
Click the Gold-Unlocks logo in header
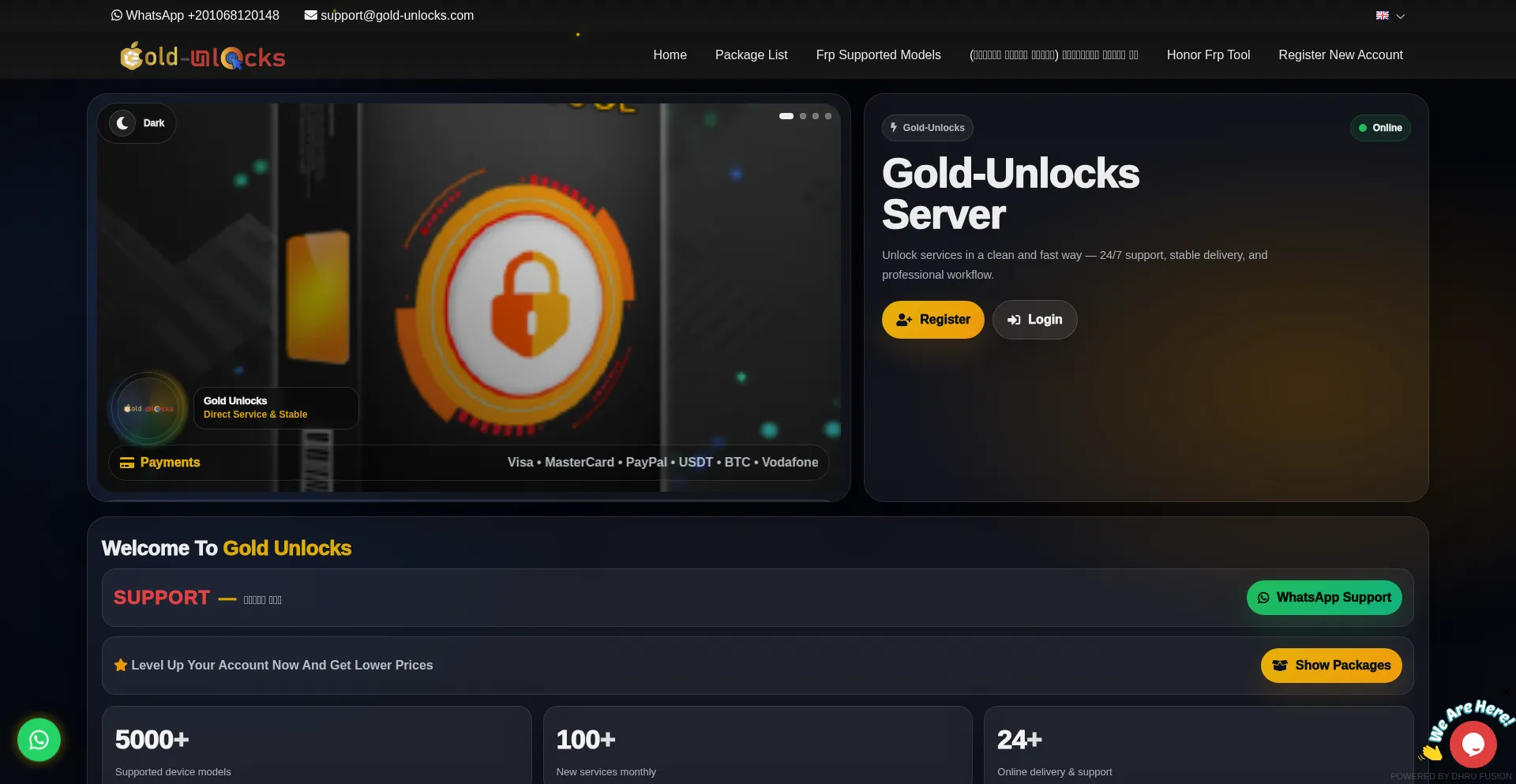click(203, 56)
